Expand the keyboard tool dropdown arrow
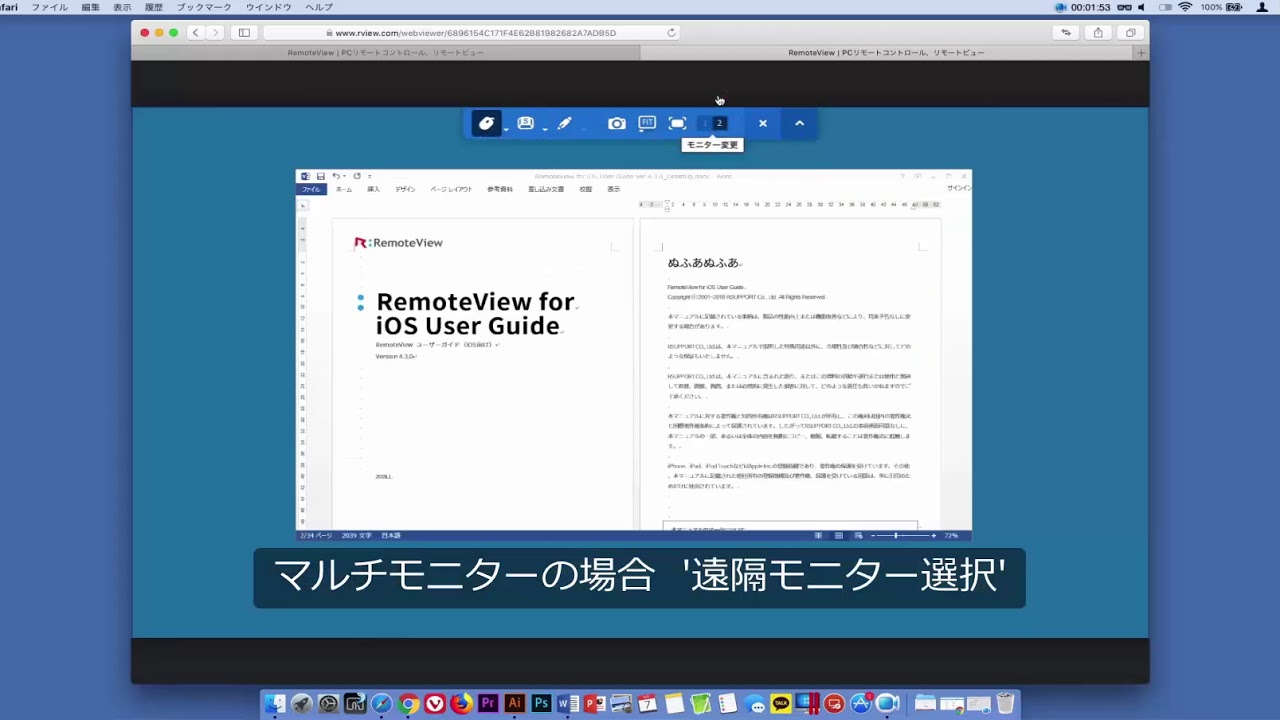 pyautogui.click(x=545, y=128)
